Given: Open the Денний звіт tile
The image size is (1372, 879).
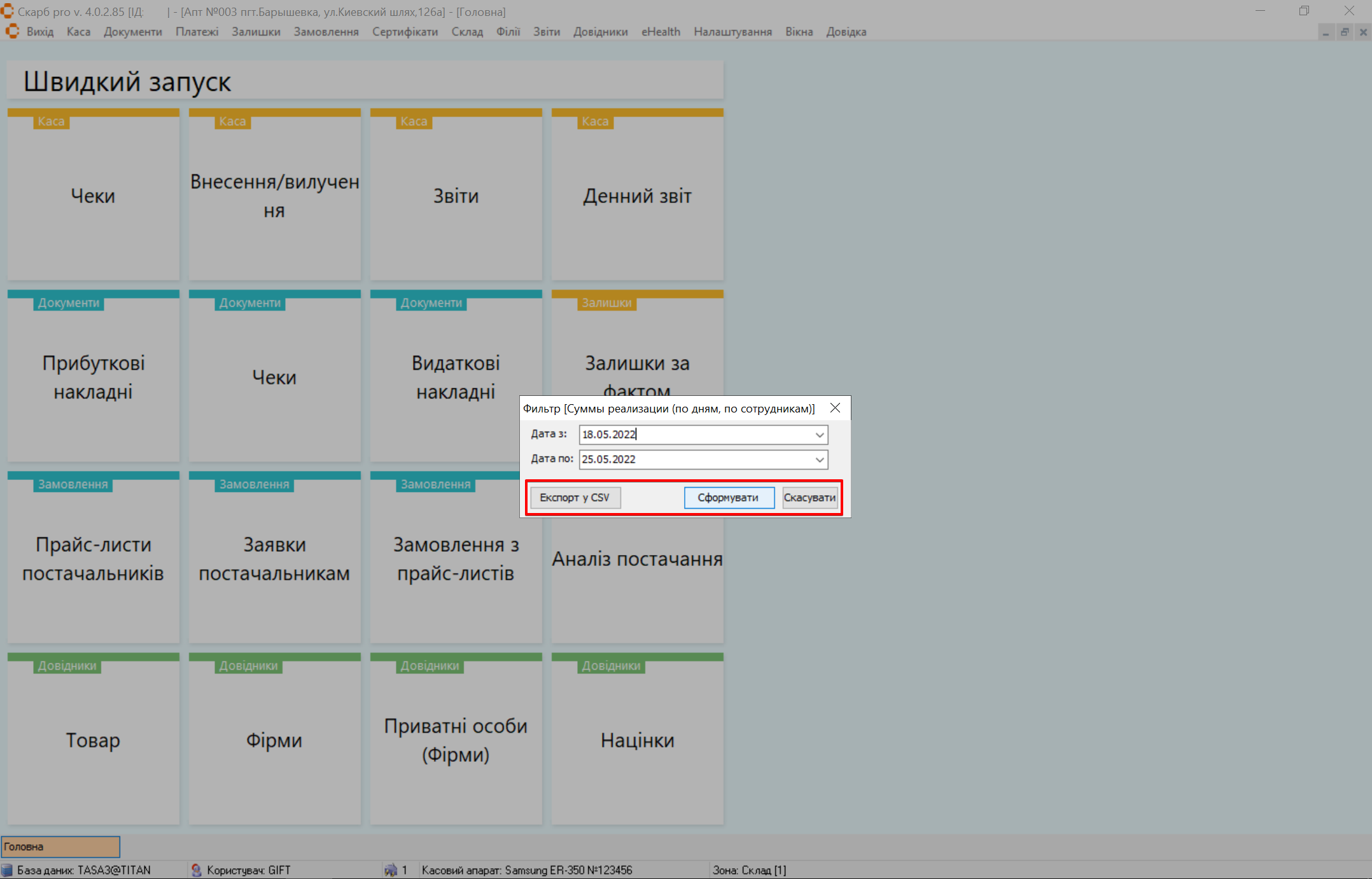Looking at the screenshot, I should [x=637, y=196].
